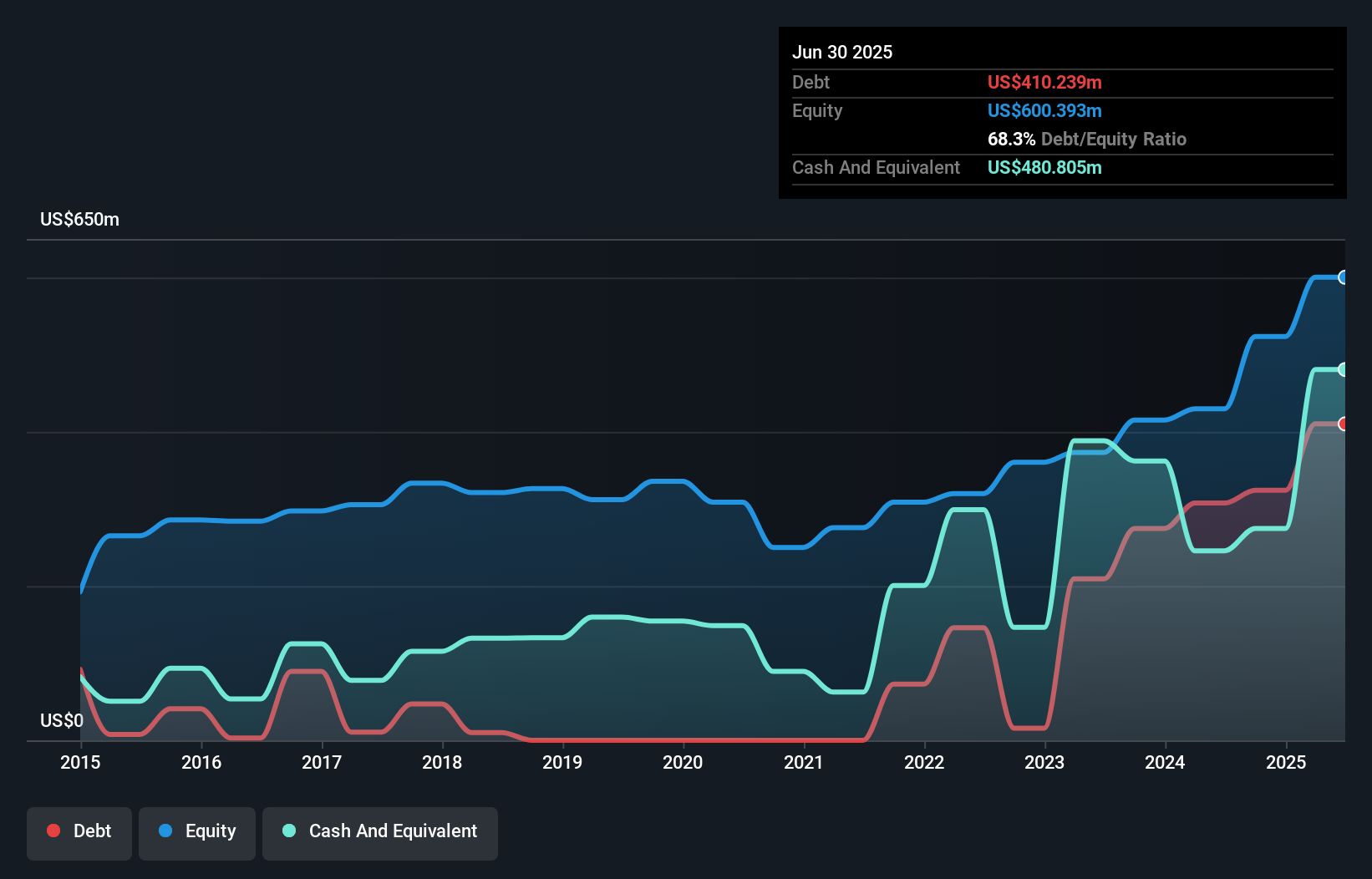Click the red US$410.239m Debt value
Screen dimensions: 1372x879
(1044, 82)
